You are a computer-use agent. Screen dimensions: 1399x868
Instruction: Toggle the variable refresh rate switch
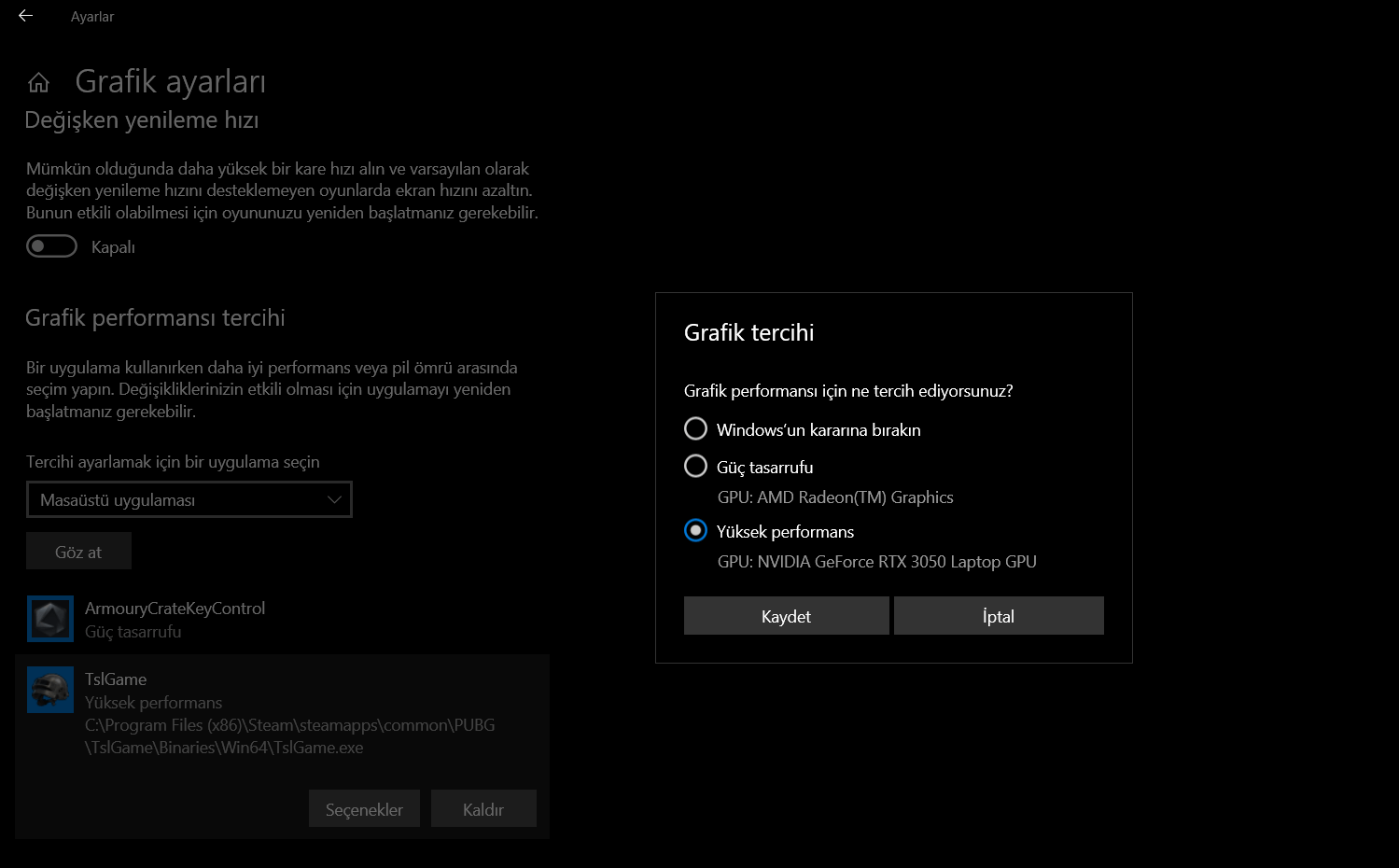click(51, 246)
